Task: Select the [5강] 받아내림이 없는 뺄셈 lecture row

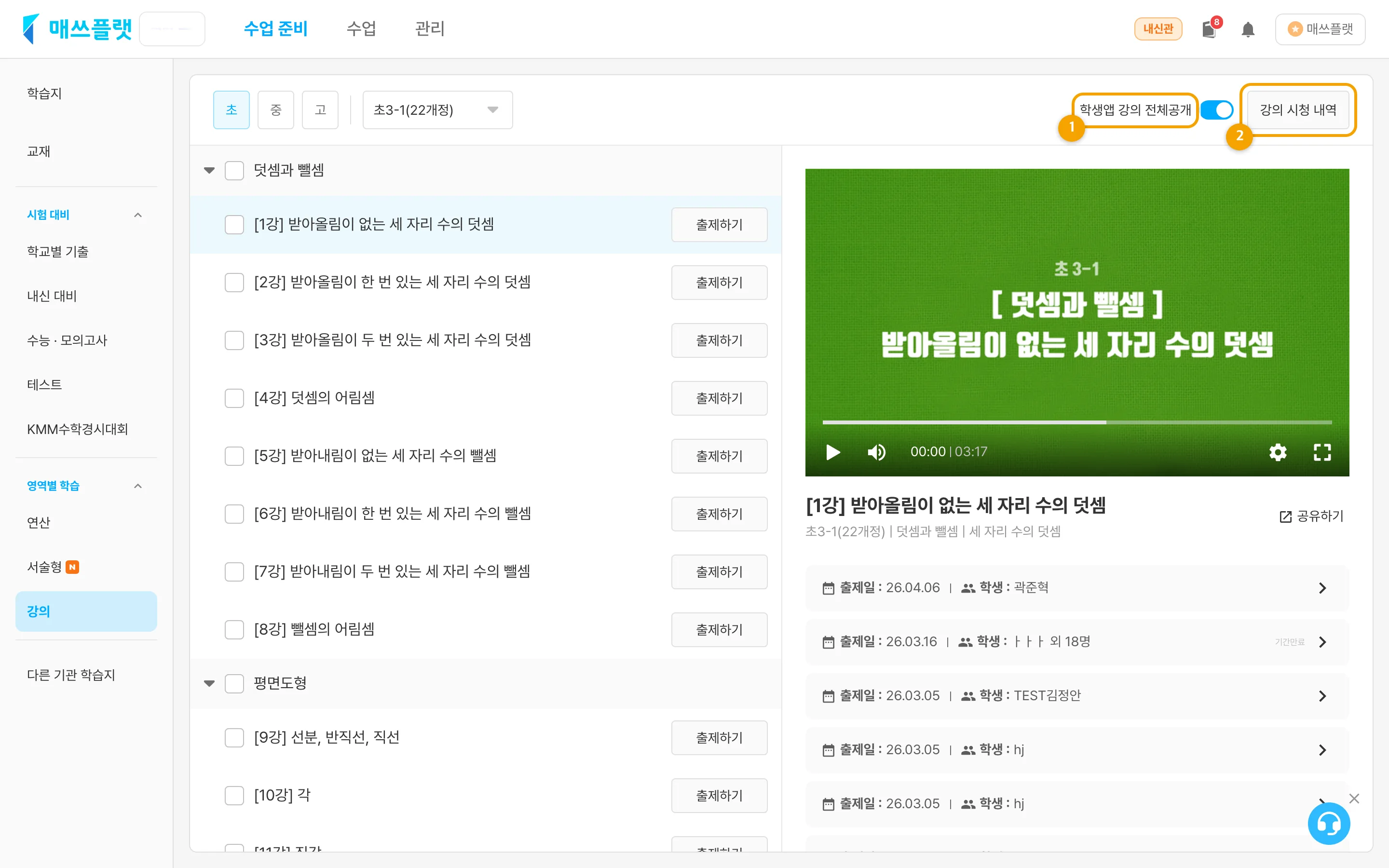Action: tap(486, 456)
